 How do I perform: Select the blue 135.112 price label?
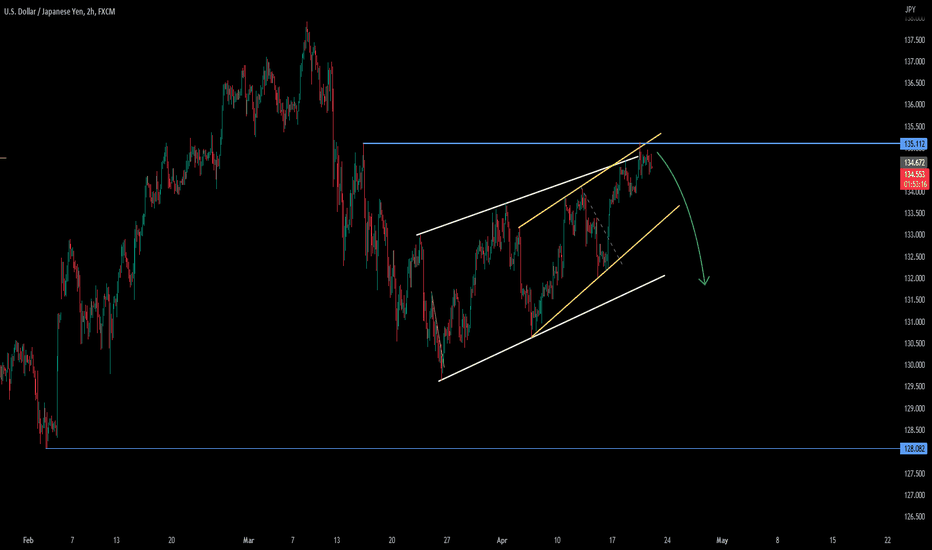pyautogui.click(x=914, y=144)
